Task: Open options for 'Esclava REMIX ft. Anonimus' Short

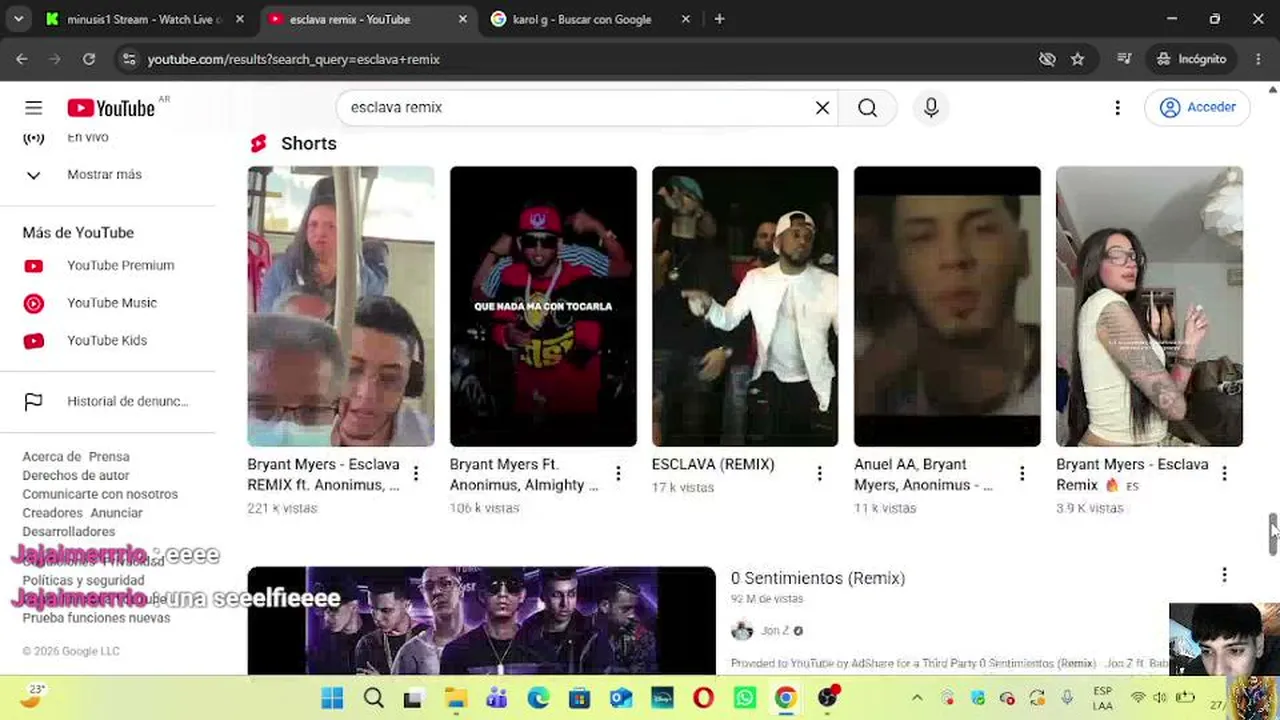Action: coord(416,474)
